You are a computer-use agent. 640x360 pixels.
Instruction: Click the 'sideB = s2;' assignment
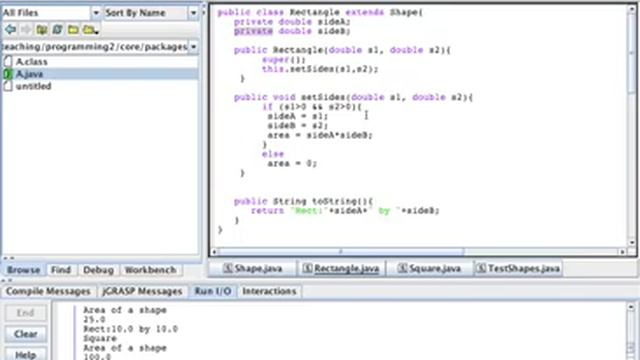tap(298, 125)
